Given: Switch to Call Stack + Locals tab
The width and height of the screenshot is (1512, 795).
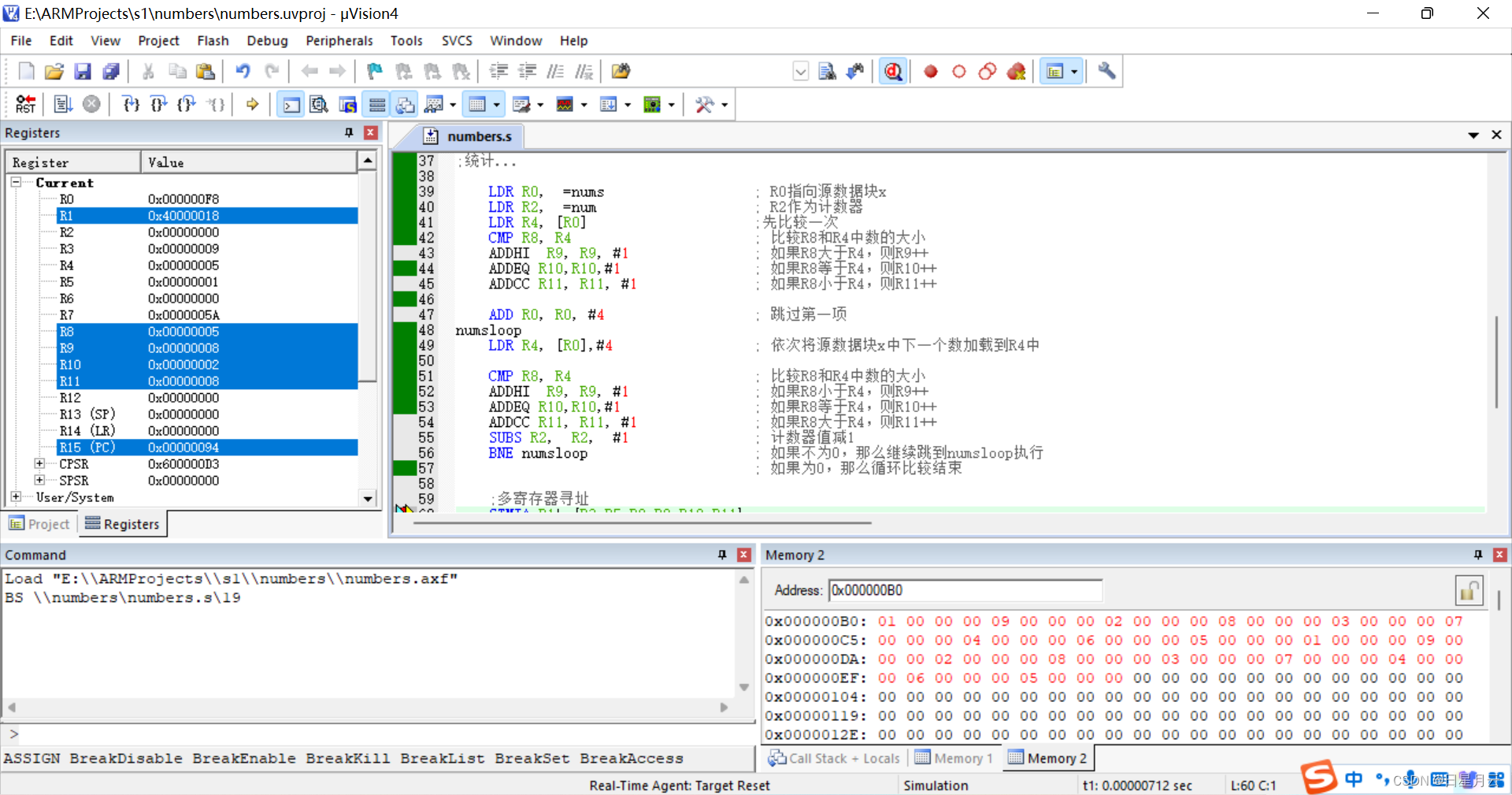Looking at the screenshot, I should pyautogui.click(x=834, y=758).
